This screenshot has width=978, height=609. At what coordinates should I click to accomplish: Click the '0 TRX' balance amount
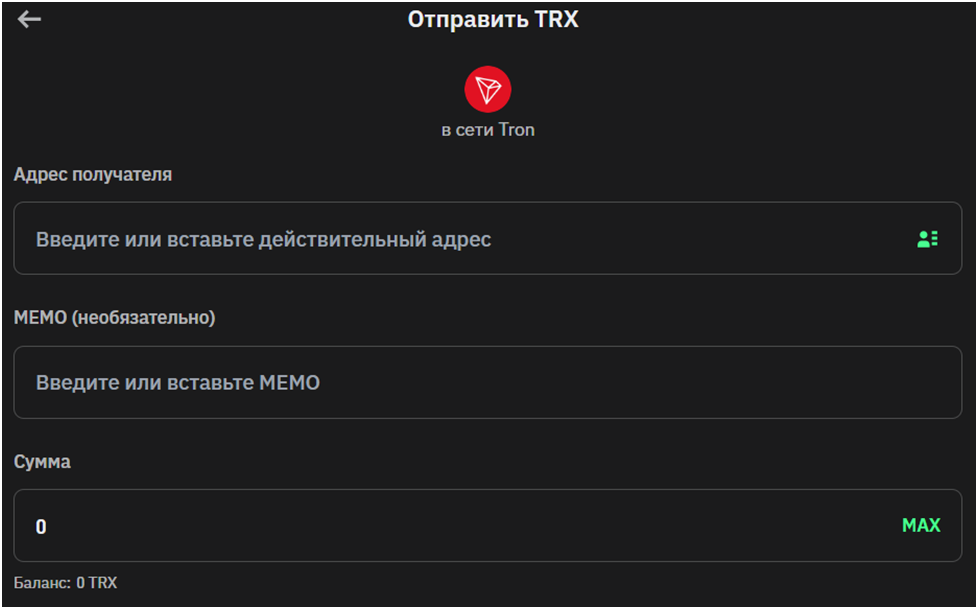point(97,583)
